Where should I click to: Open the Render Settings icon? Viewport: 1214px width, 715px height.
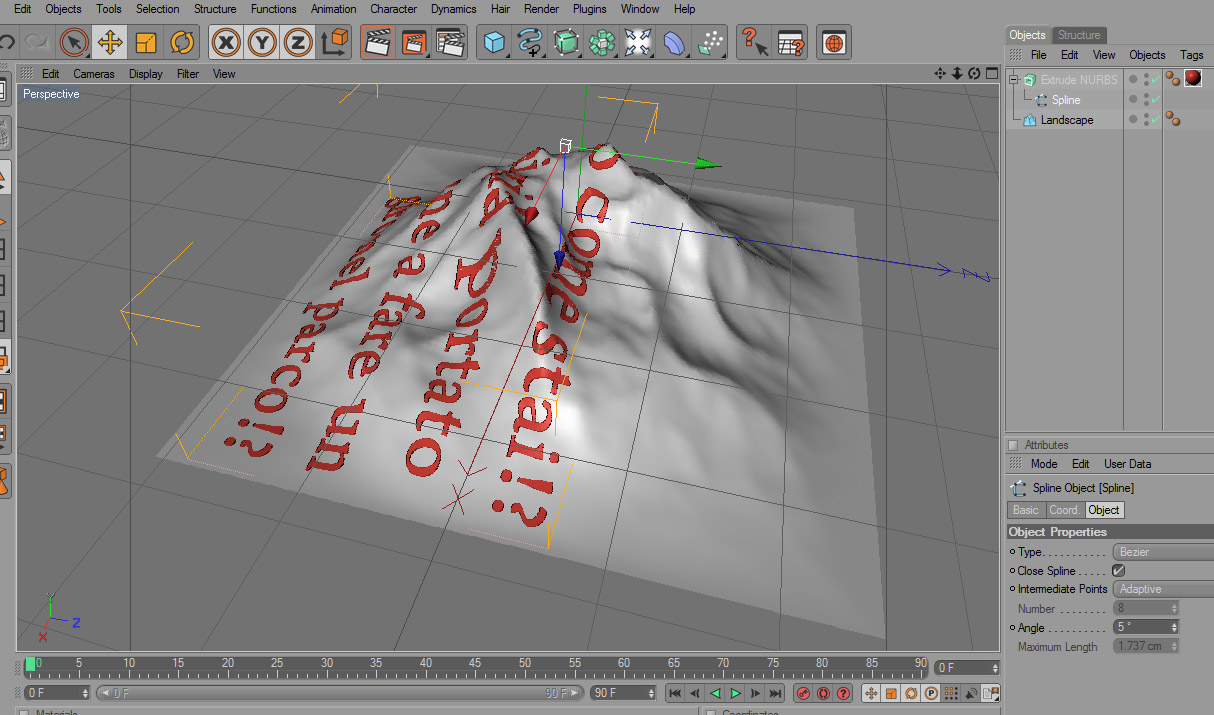tap(451, 43)
